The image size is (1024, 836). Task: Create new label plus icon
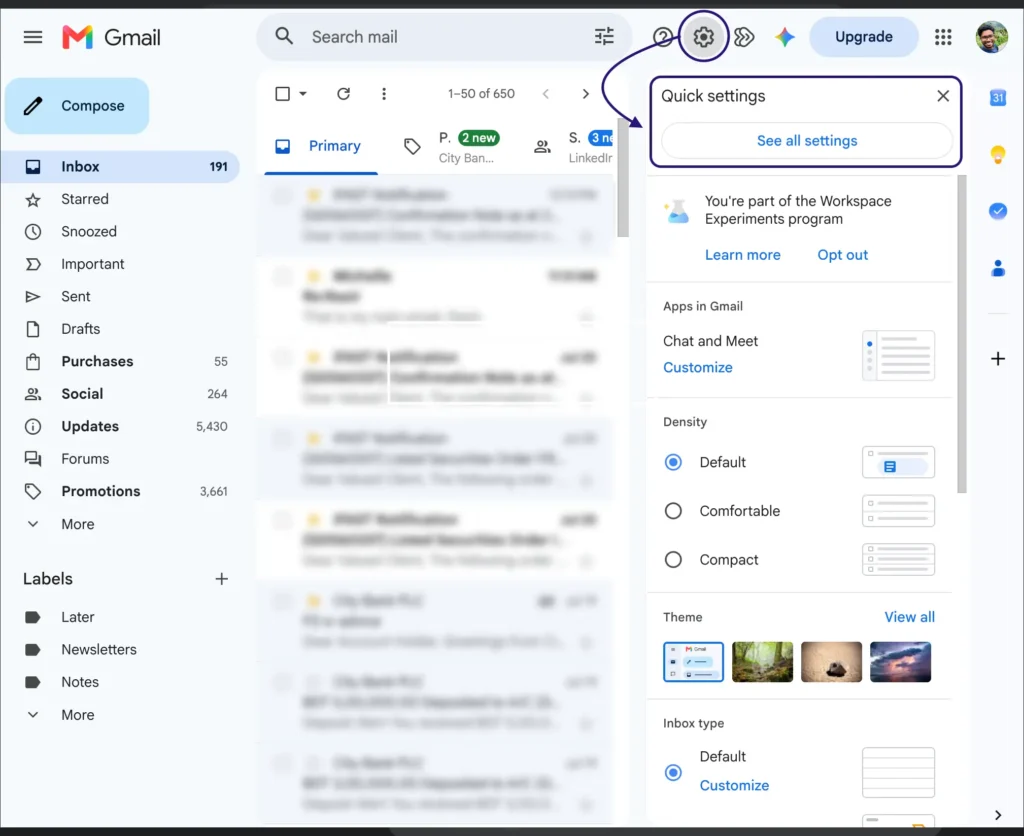pos(221,579)
